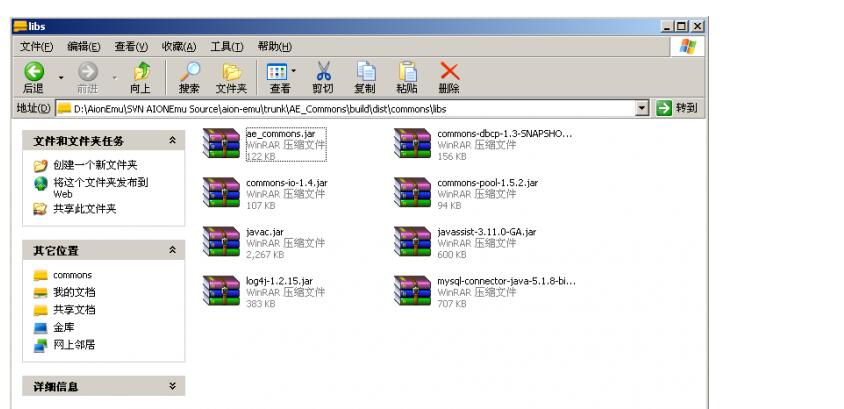Screen dimensions: 844x409
Task: Select the log4j-1.2.15.jar archive icon
Action: coord(221,290)
